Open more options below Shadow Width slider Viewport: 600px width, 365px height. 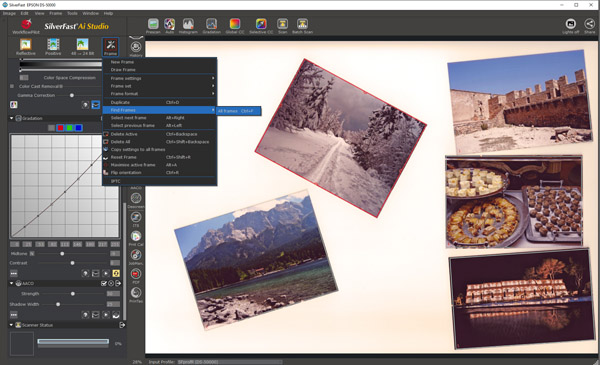pos(13,315)
